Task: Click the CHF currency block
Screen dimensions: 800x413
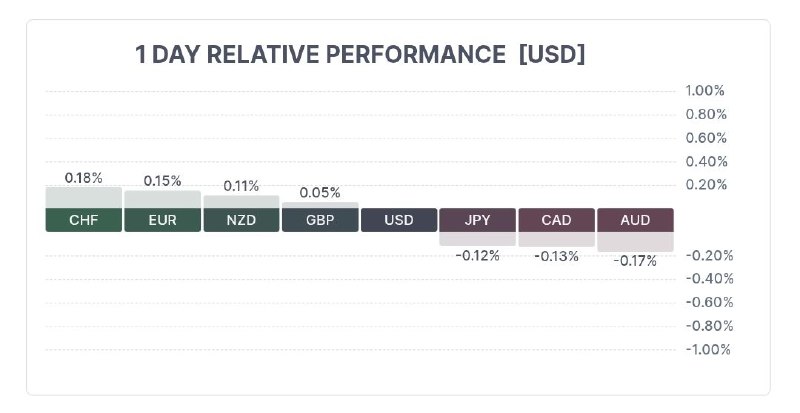Action: (x=84, y=220)
